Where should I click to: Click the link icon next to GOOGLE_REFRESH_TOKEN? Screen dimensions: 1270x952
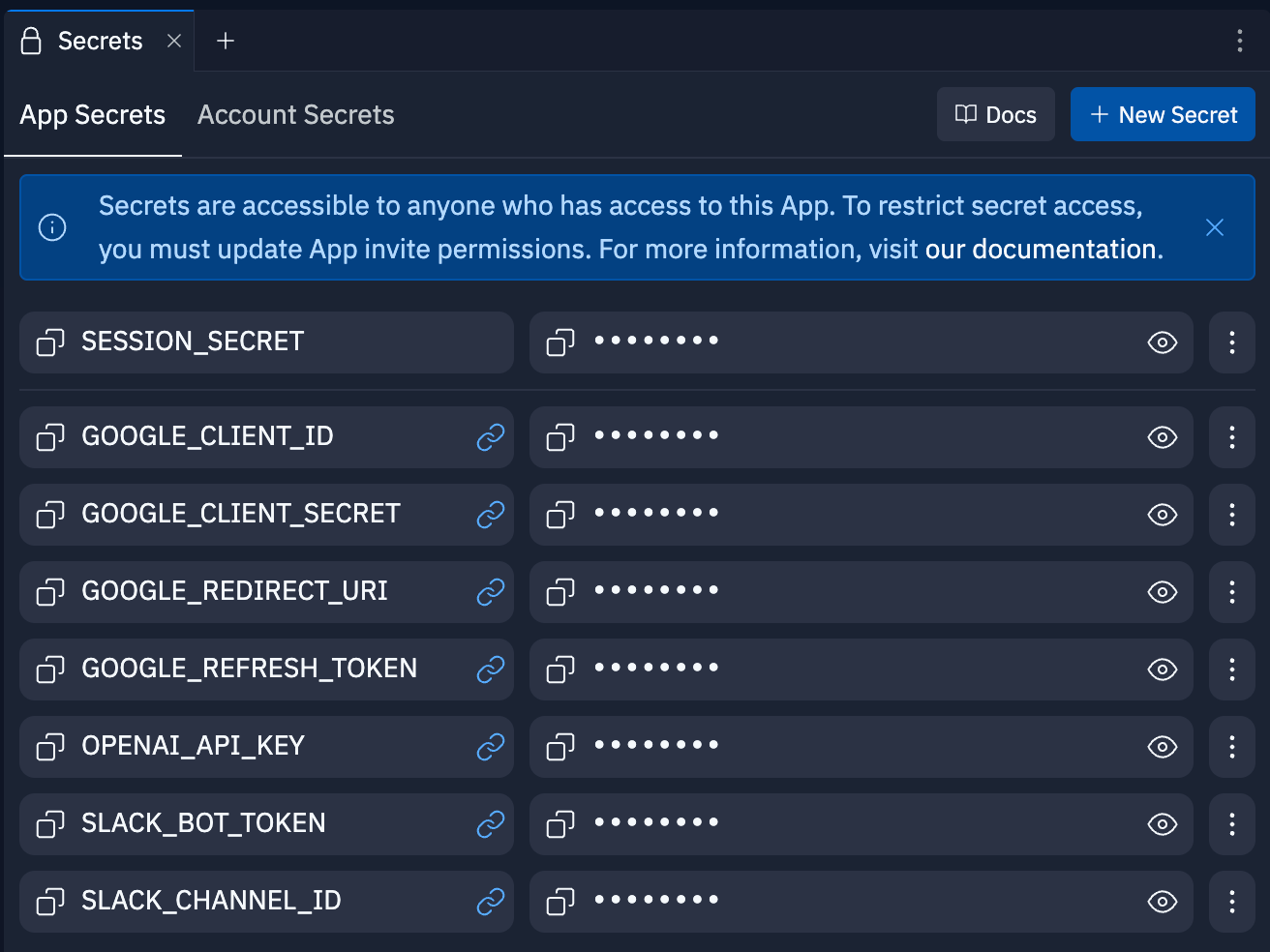[x=490, y=669]
